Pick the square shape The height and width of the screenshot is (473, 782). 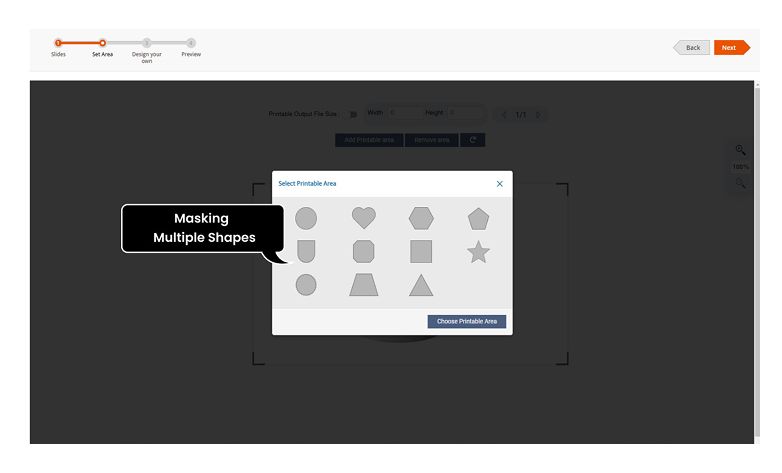[421, 252]
